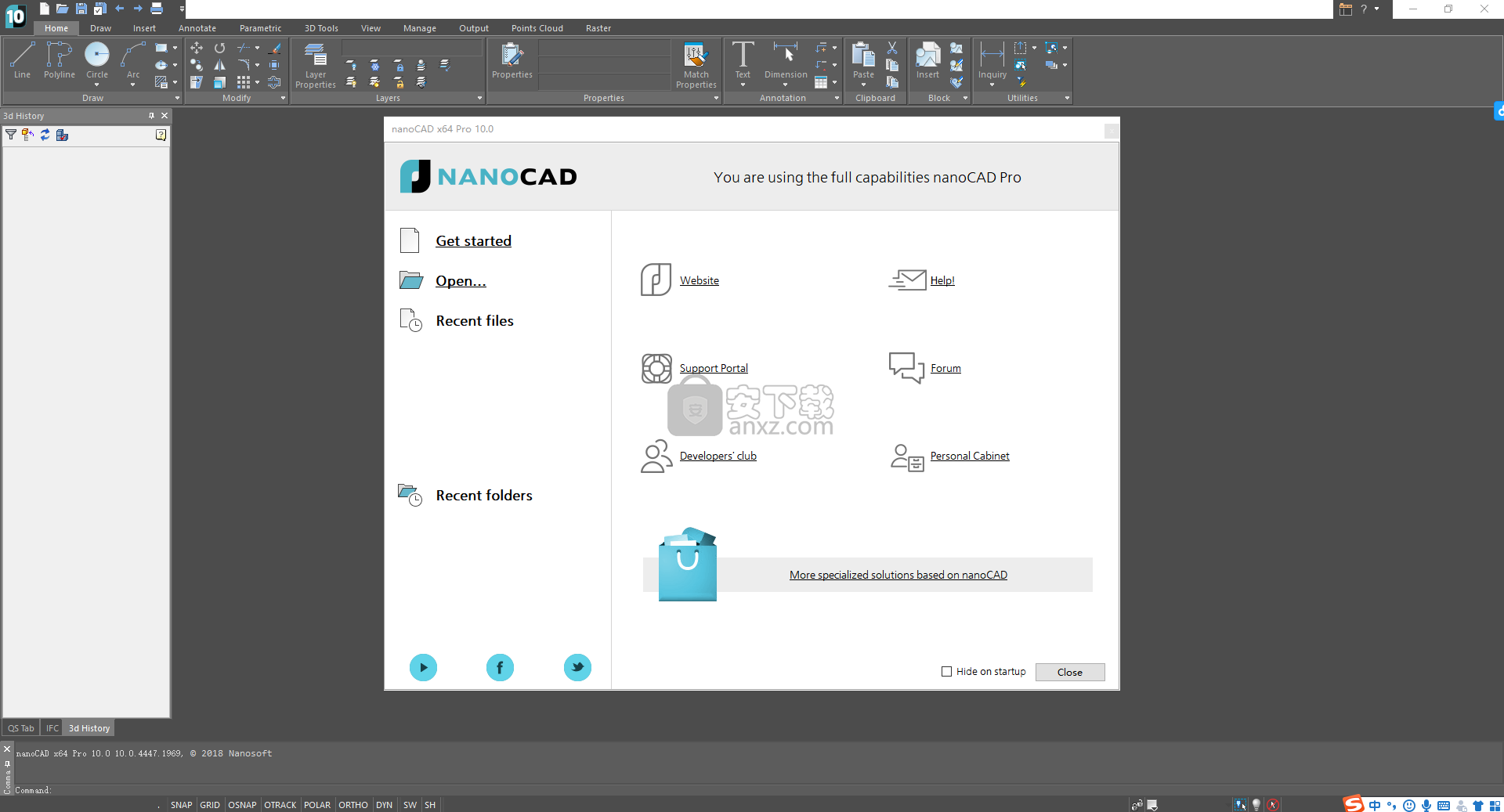
Task: Activate Match Properties tool
Action: click(x=696, y=66)
